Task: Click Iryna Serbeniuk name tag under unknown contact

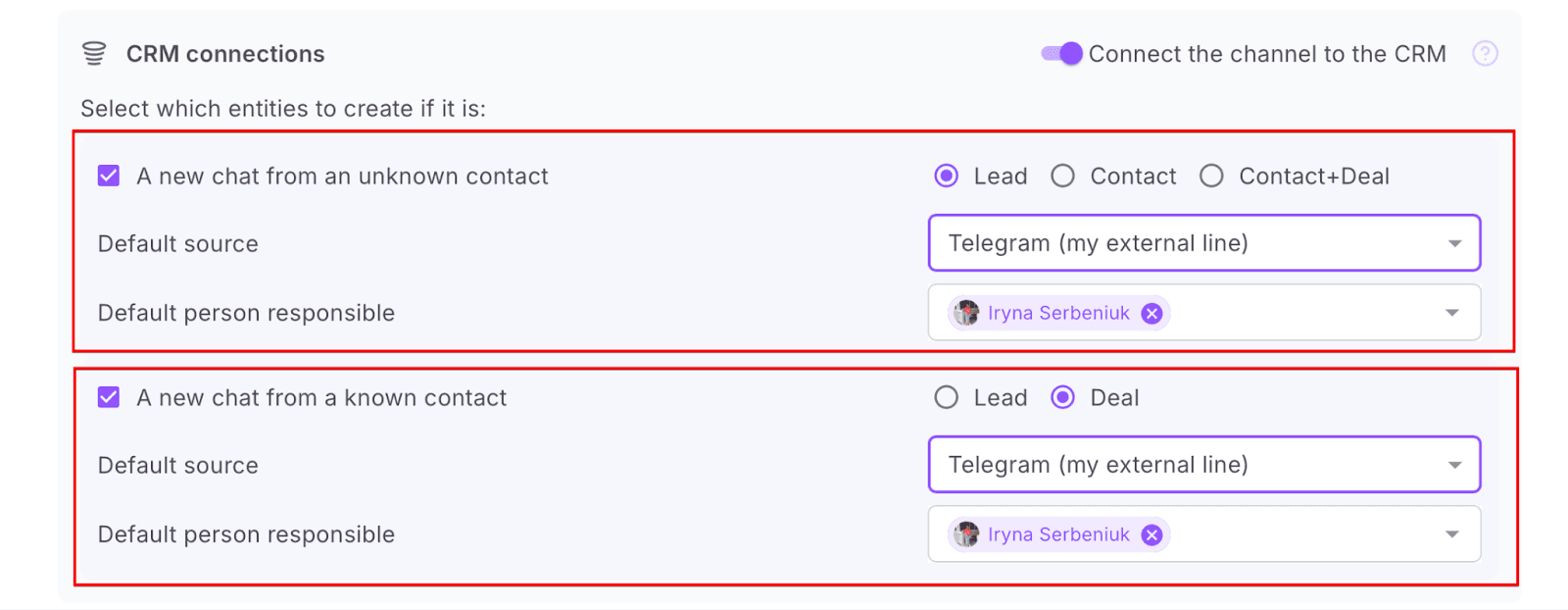Action: pos(1058,314)
